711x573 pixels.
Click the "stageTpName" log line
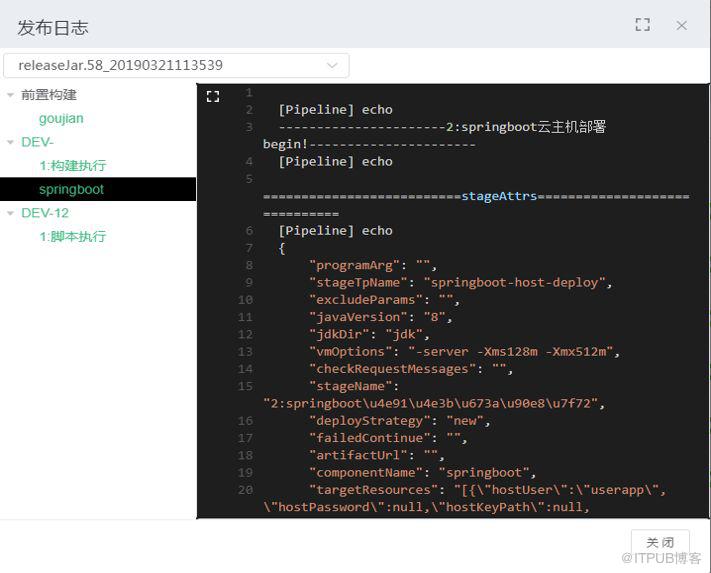pos(460,282)
